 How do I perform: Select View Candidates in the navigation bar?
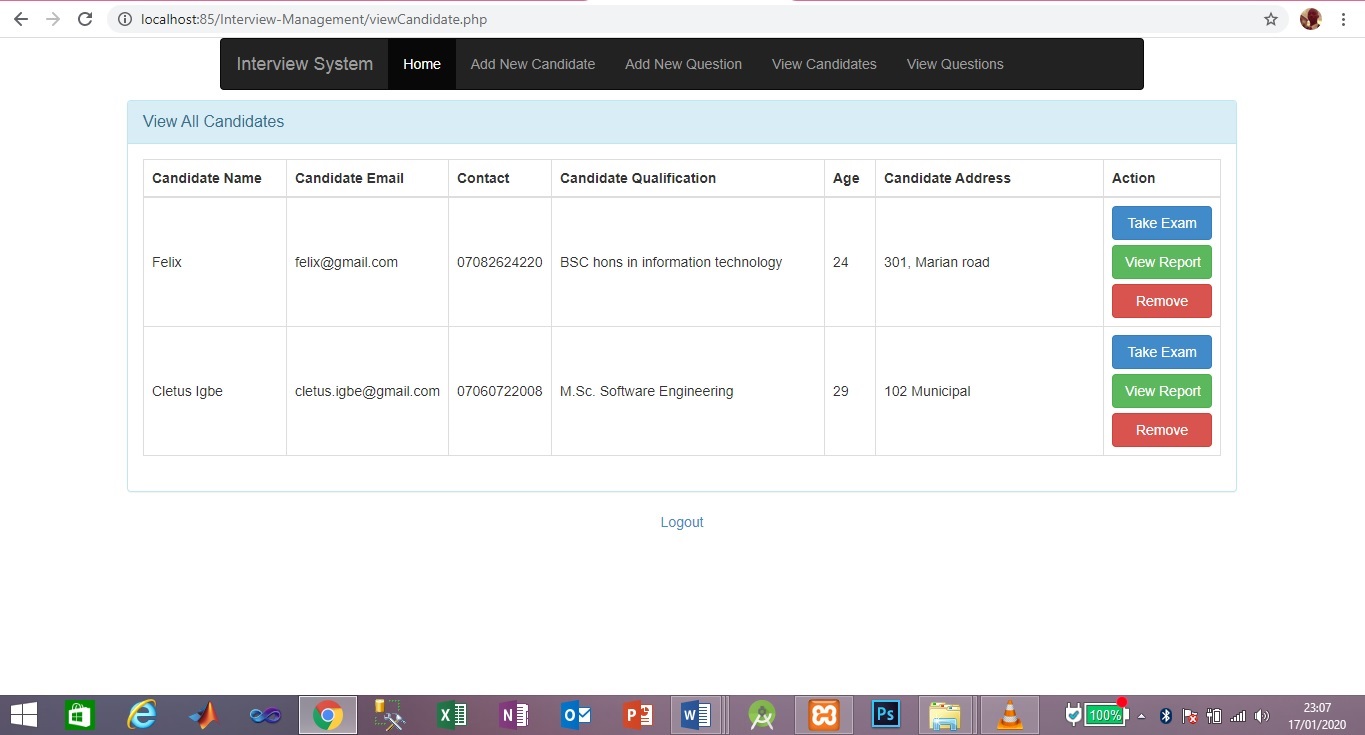(x=824, y=63)
